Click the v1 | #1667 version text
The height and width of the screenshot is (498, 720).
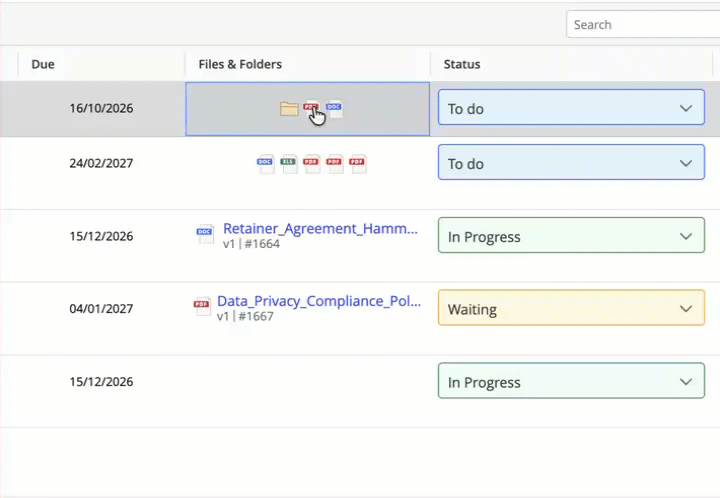(x=245, y=316)
